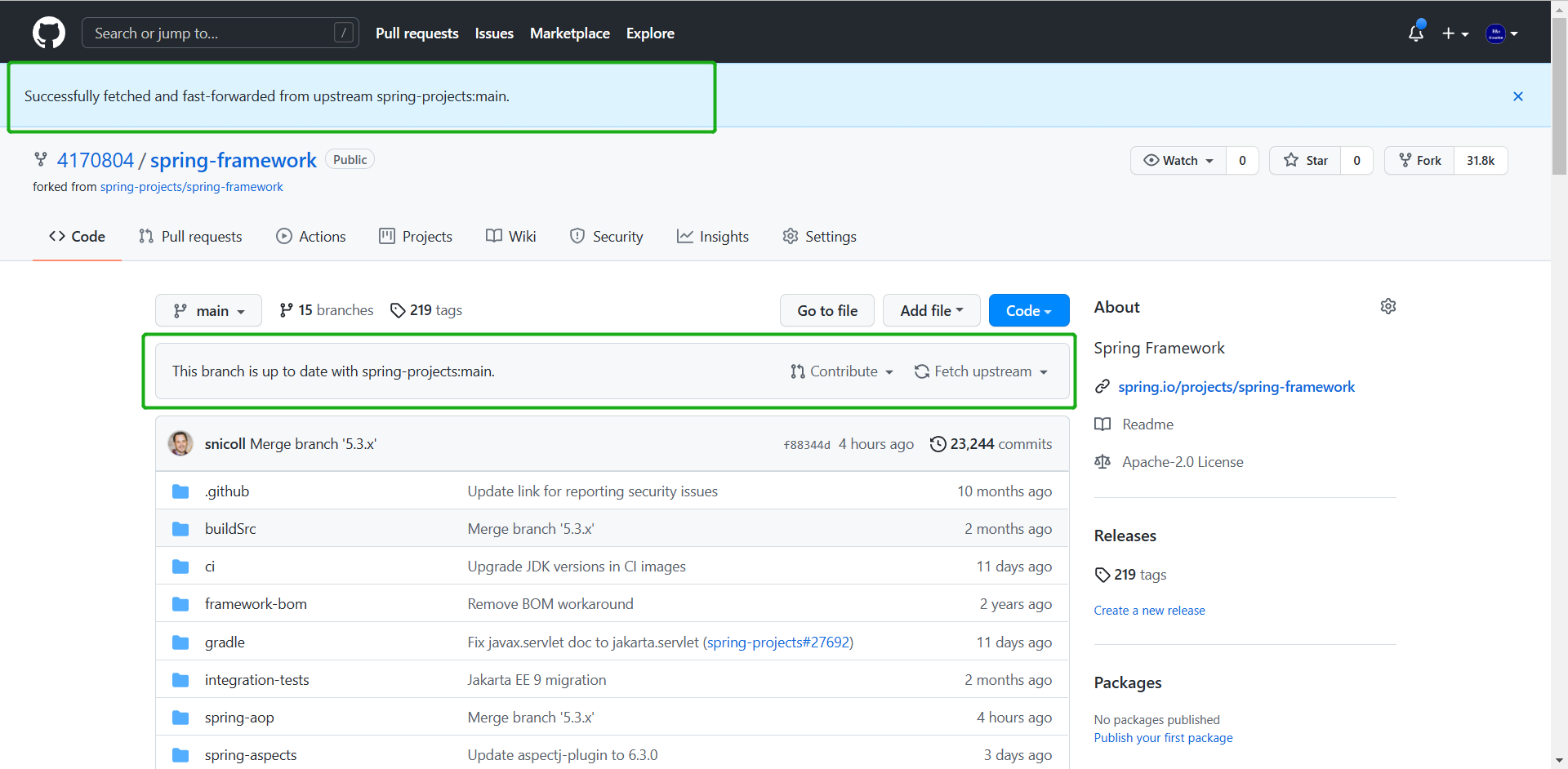This screenshot has width=1568, height=769.
Task: Open Pull requests in top navigation
Action: click(x=417, y=33)
